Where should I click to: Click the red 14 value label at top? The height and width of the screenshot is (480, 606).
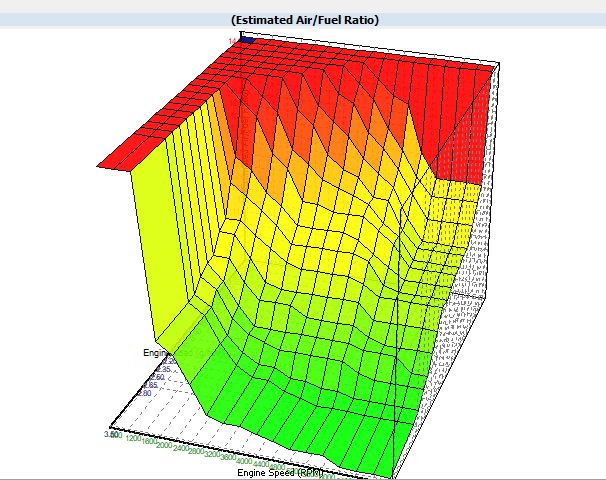[232, 40]
